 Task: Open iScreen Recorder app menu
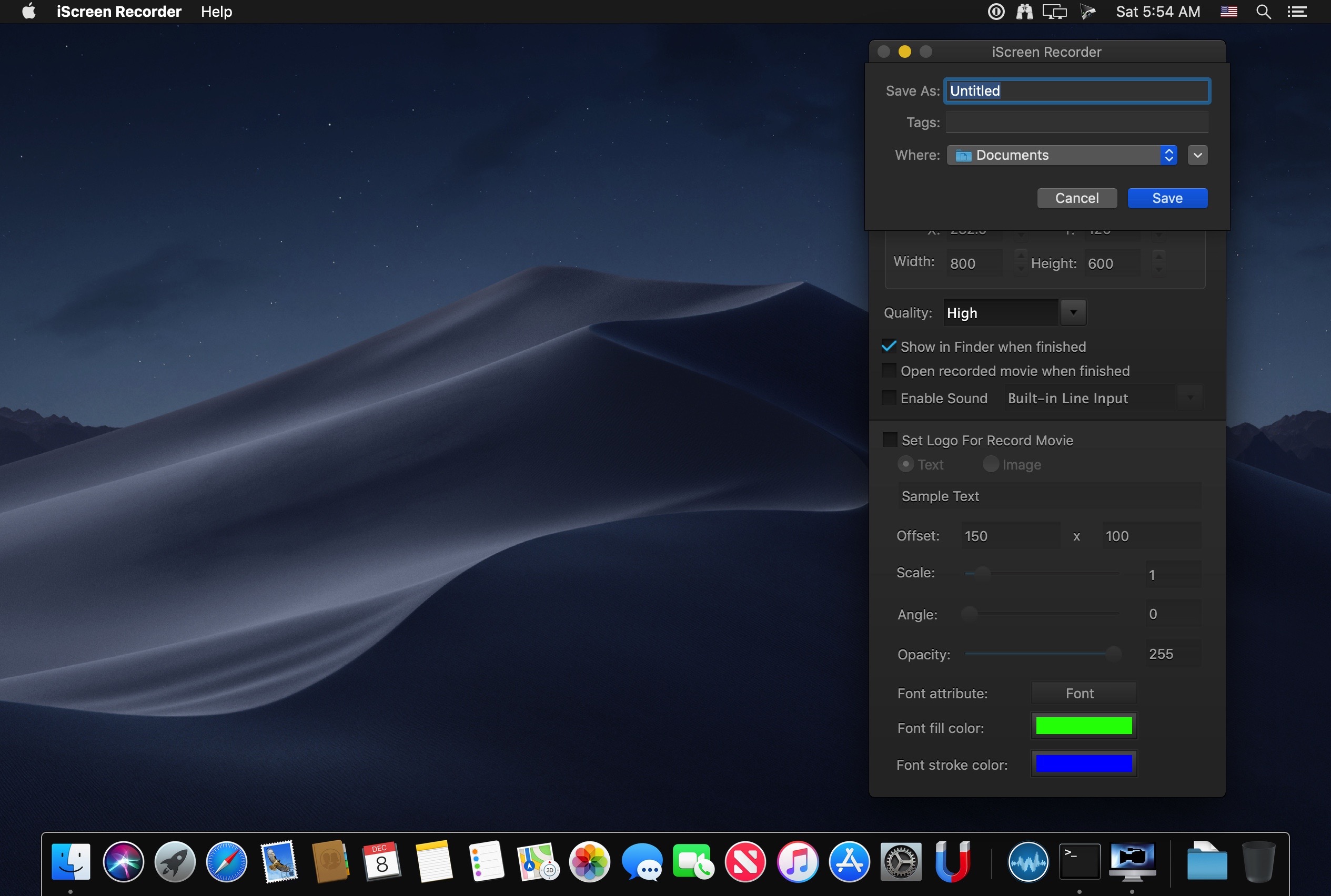click(119, 12)
